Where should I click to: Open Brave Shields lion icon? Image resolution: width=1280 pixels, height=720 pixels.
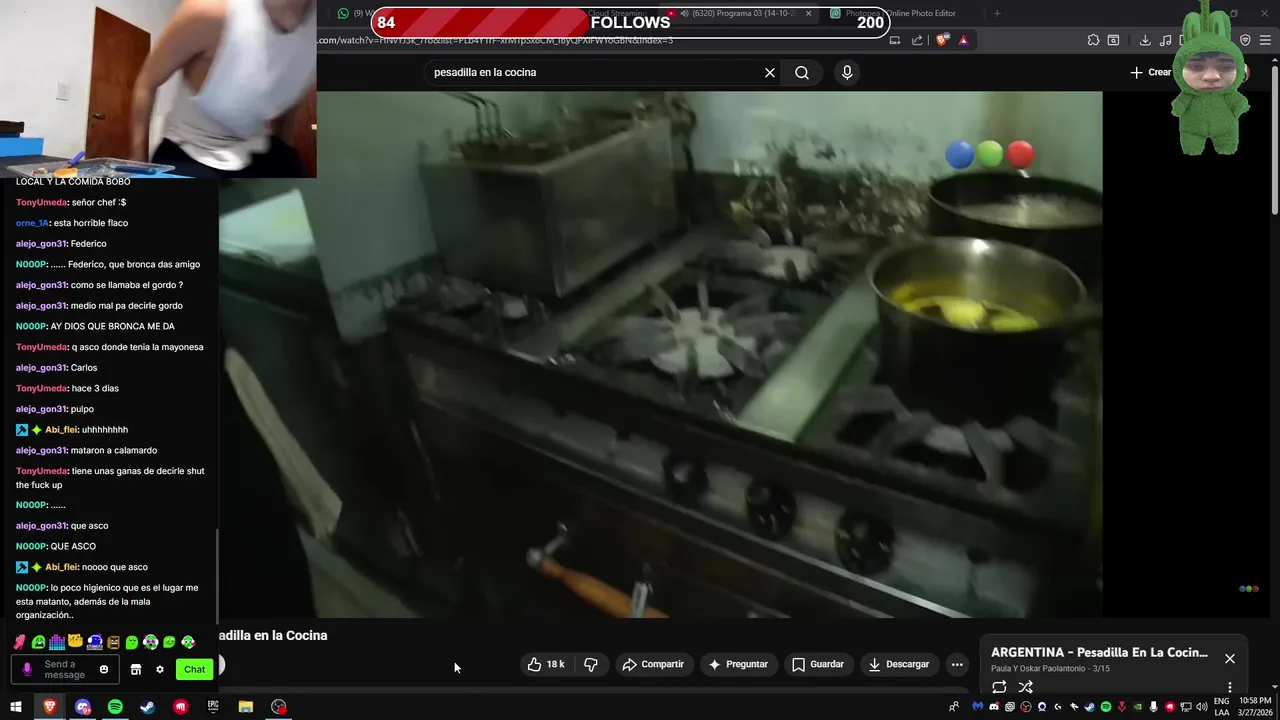[x=942, y=40]
